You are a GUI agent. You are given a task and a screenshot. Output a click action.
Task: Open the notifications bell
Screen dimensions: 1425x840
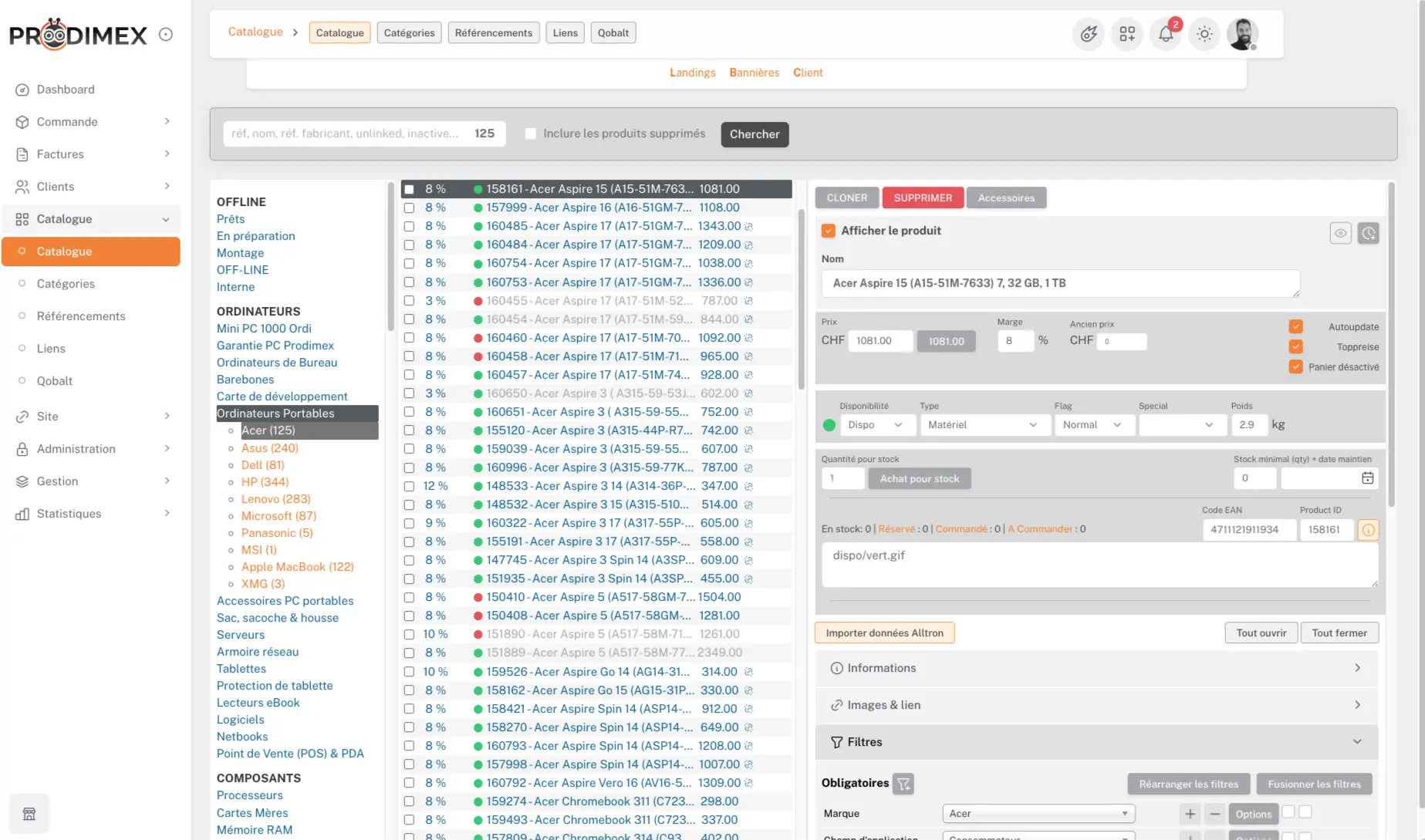(x=1166, y=34)
